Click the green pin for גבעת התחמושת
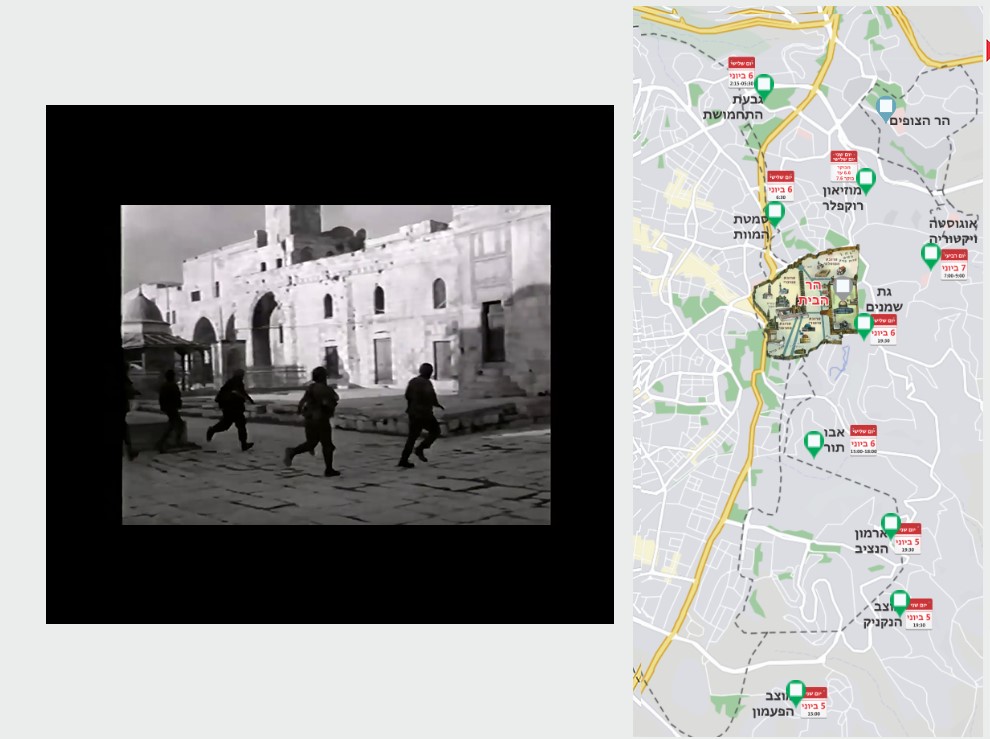 tap(764, 85)
